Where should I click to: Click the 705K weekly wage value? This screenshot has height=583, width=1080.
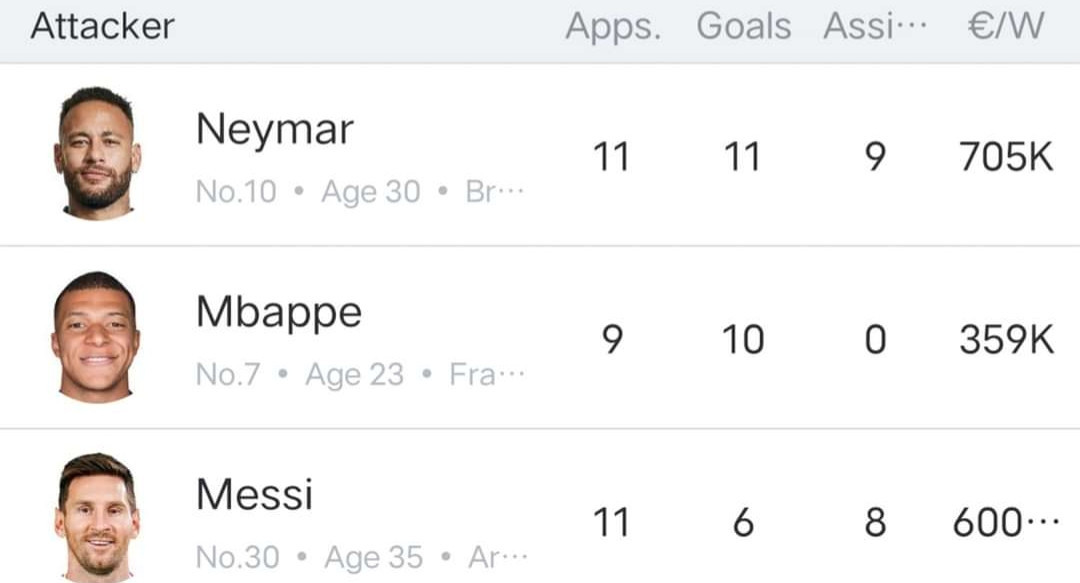[1006, 157]
